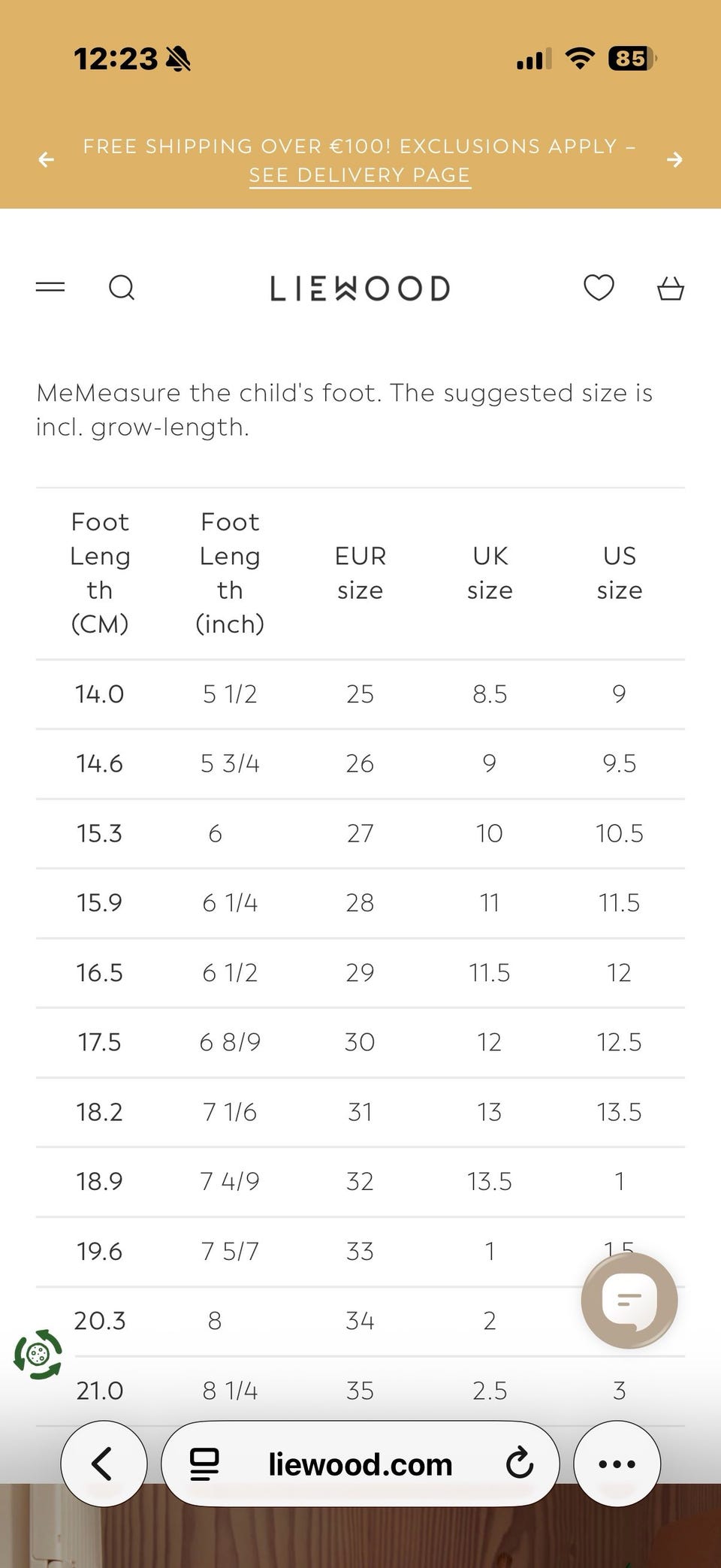Show next announcement banner message

click(x=674, y=159)
